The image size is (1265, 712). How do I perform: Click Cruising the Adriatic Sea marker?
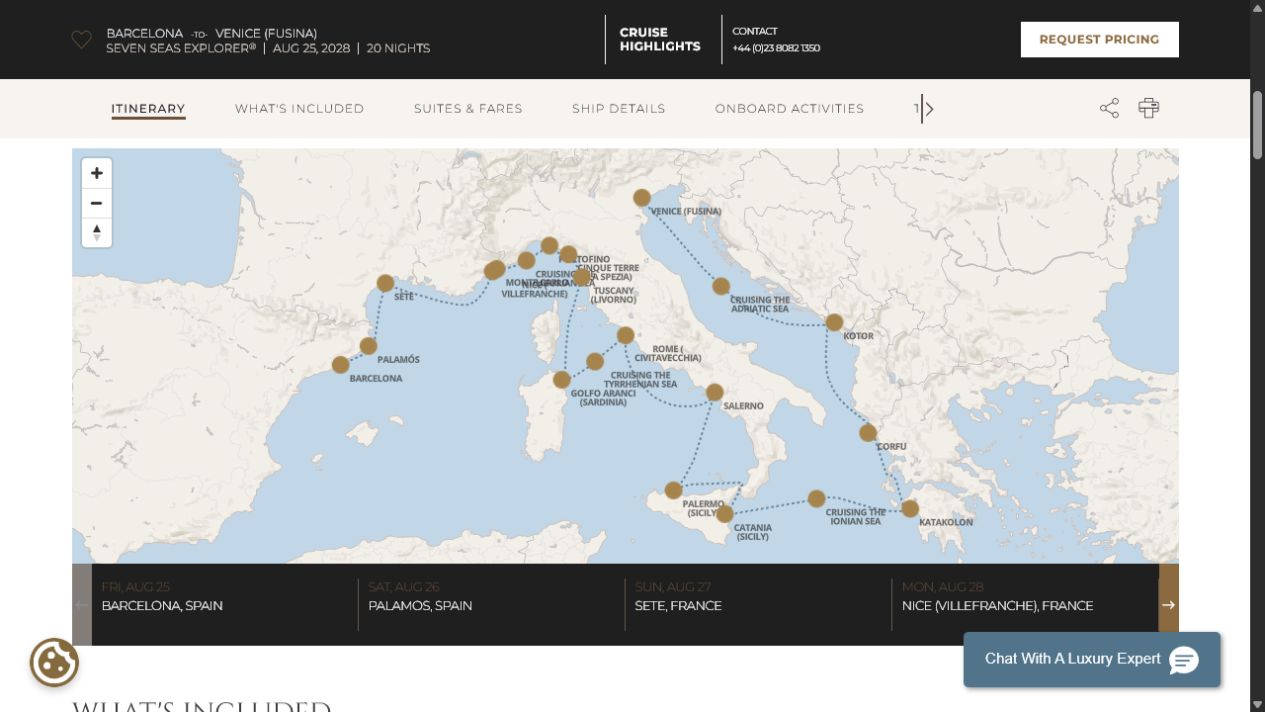point(721,286)
